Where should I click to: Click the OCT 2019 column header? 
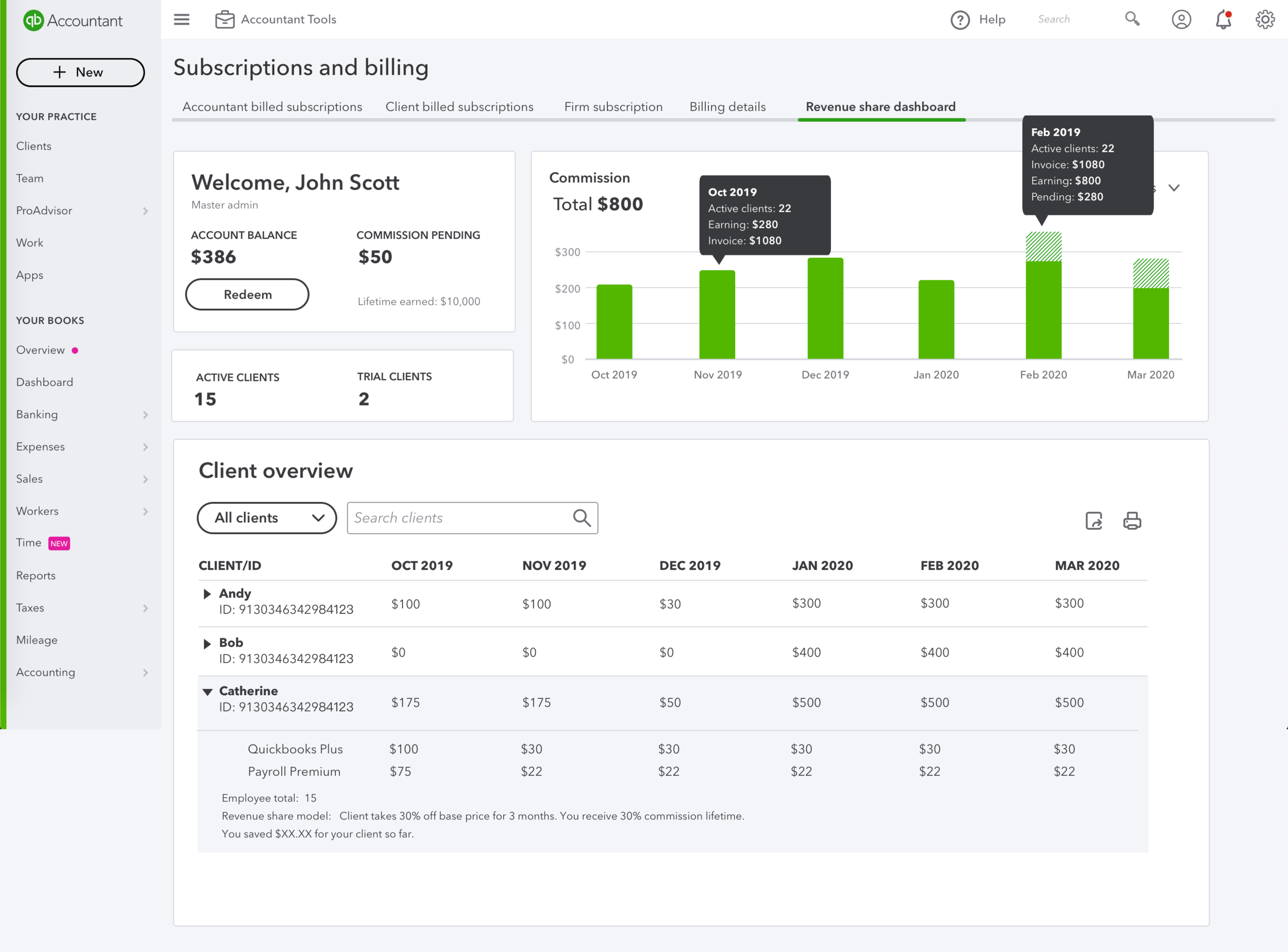(421, 565)
